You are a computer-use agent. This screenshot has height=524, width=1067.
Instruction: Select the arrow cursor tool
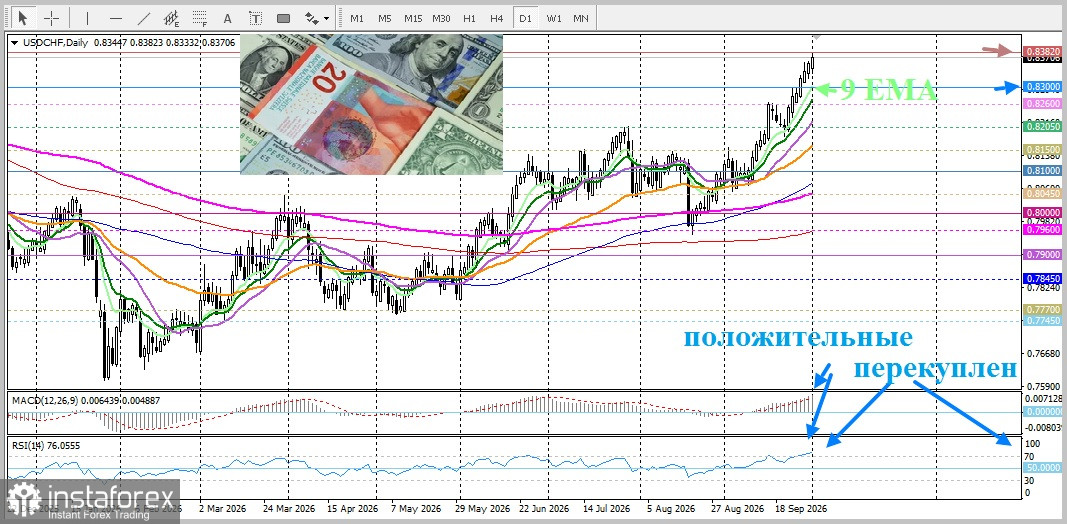pos(24,18)
